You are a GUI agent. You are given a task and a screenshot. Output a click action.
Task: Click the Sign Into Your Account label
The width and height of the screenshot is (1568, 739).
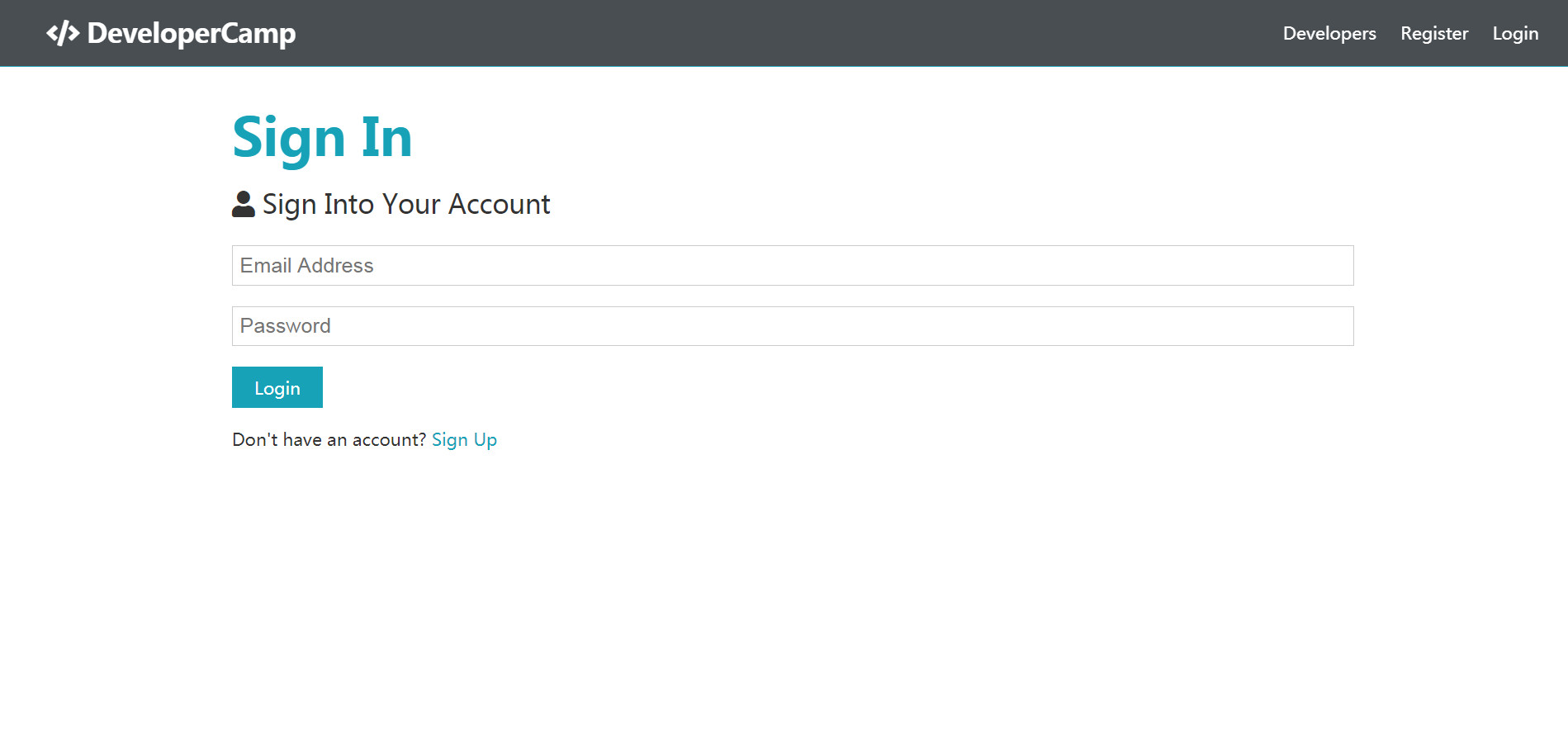[405, 204]
